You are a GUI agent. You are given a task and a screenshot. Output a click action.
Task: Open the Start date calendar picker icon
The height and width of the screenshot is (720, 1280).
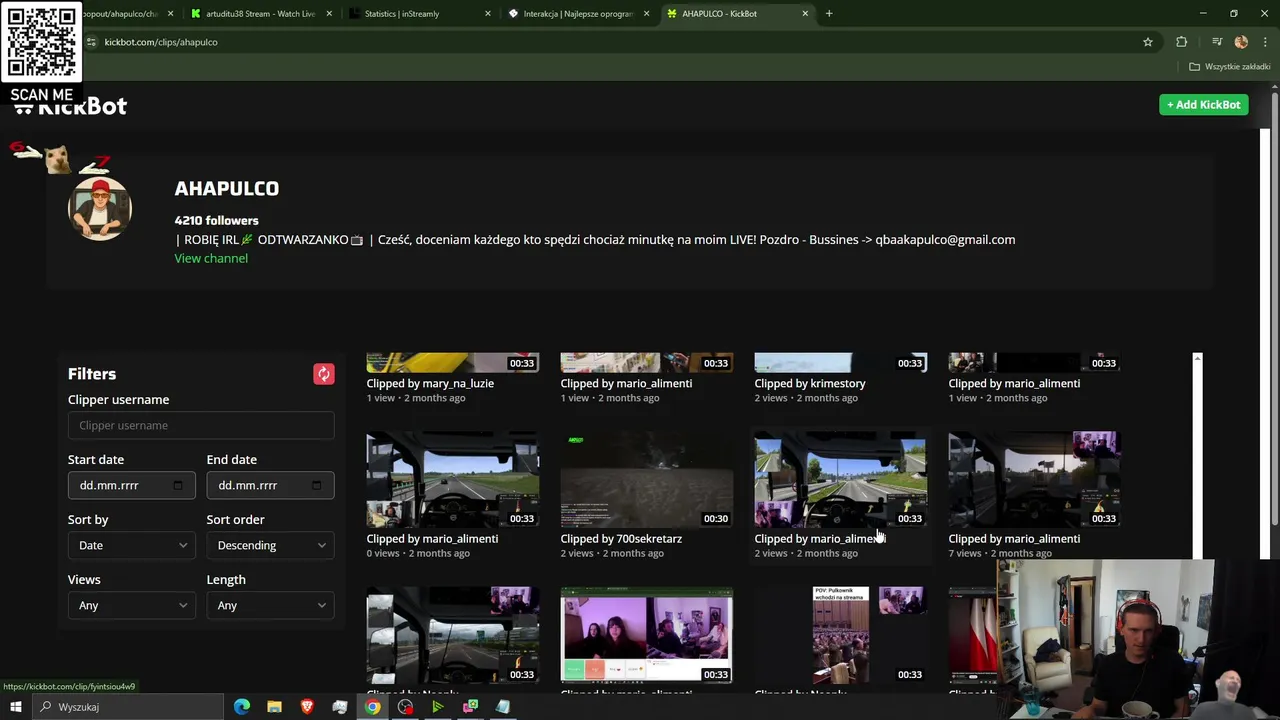(178, 486)
